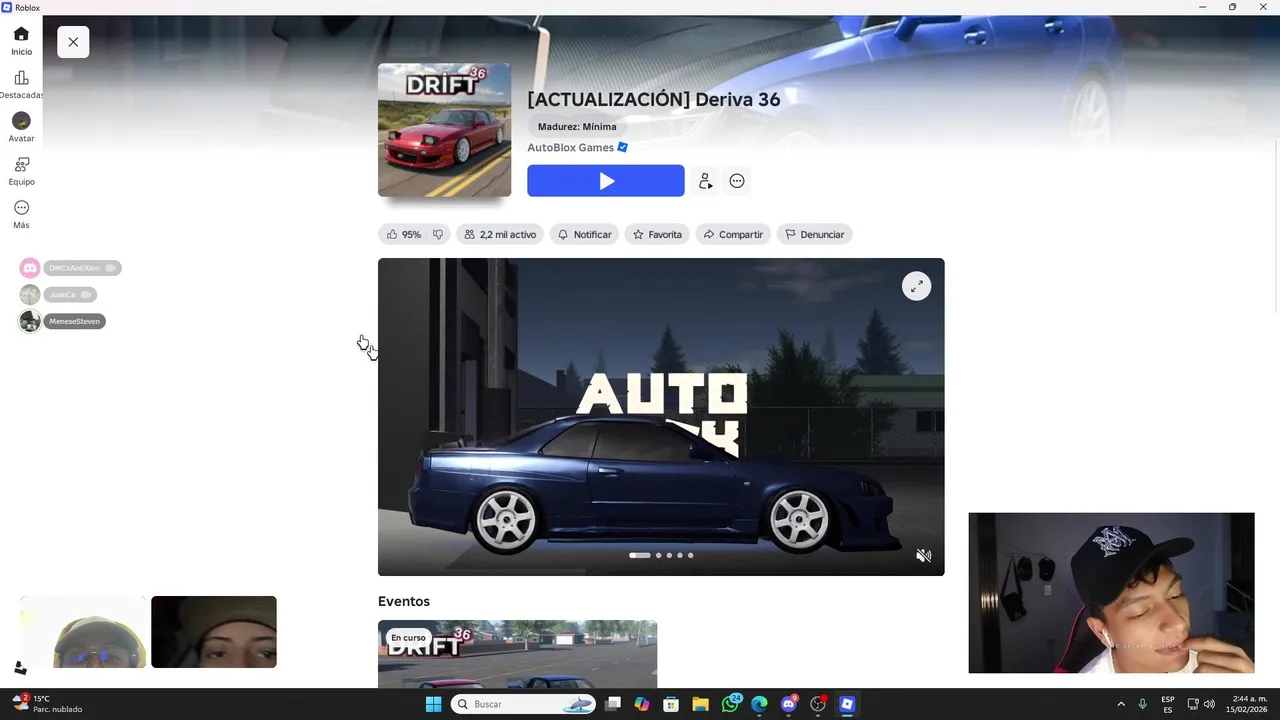Toggle Favorita star for the game

[x=657, y=234]
